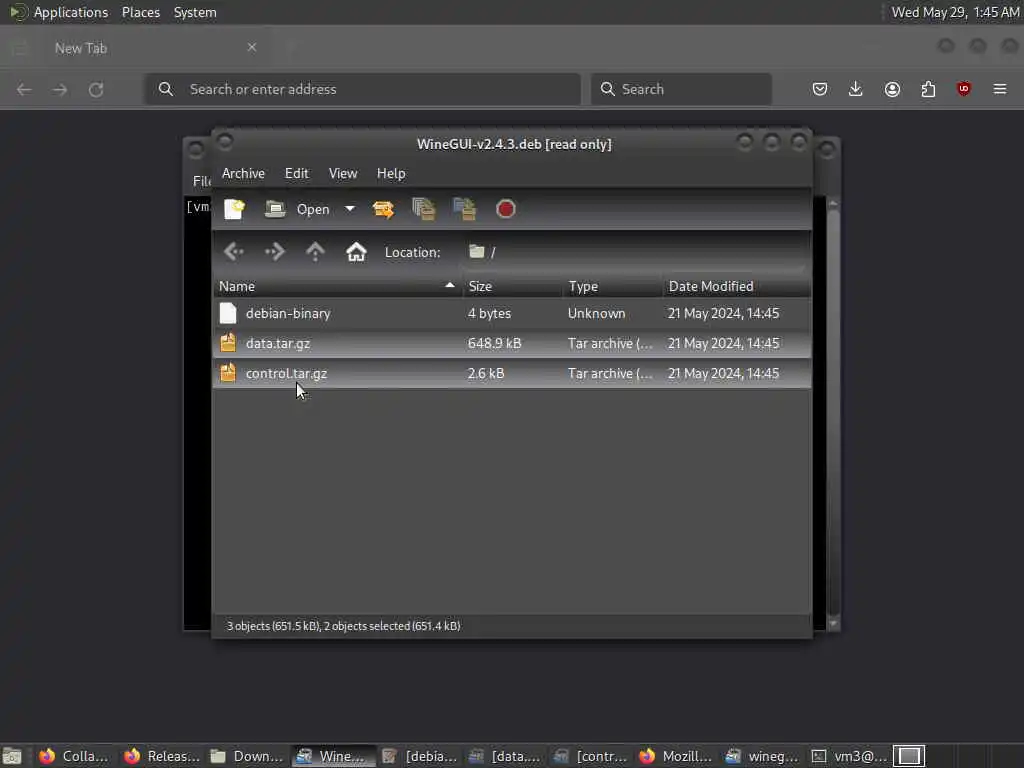Open the Firefox hamburger menu
This screenshot has height=768, width=1024.
click(x=1000, y=89)
